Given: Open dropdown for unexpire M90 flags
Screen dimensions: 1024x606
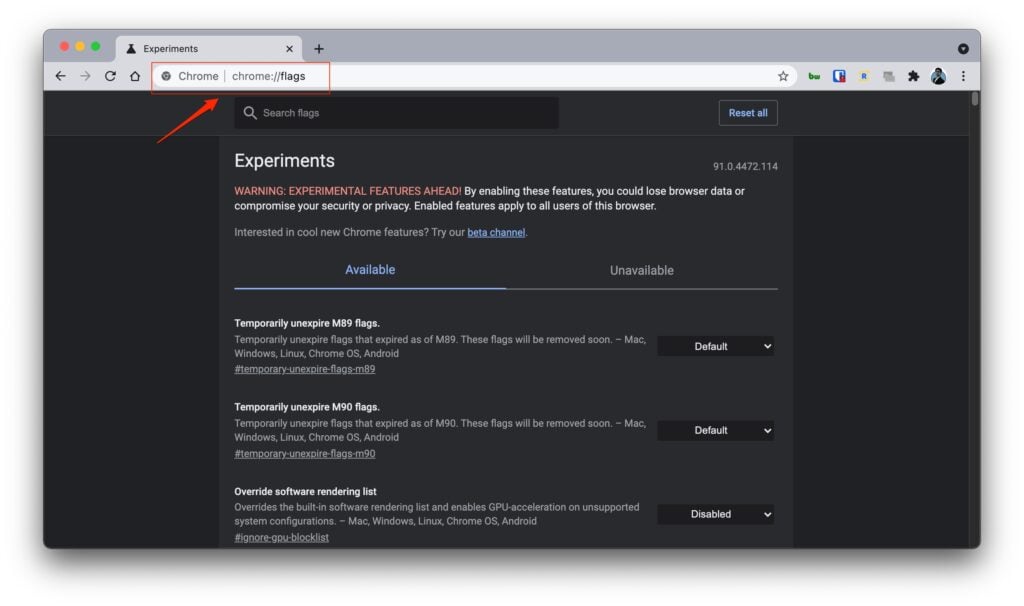Looking at the screenshot, I should coord(715,430).
